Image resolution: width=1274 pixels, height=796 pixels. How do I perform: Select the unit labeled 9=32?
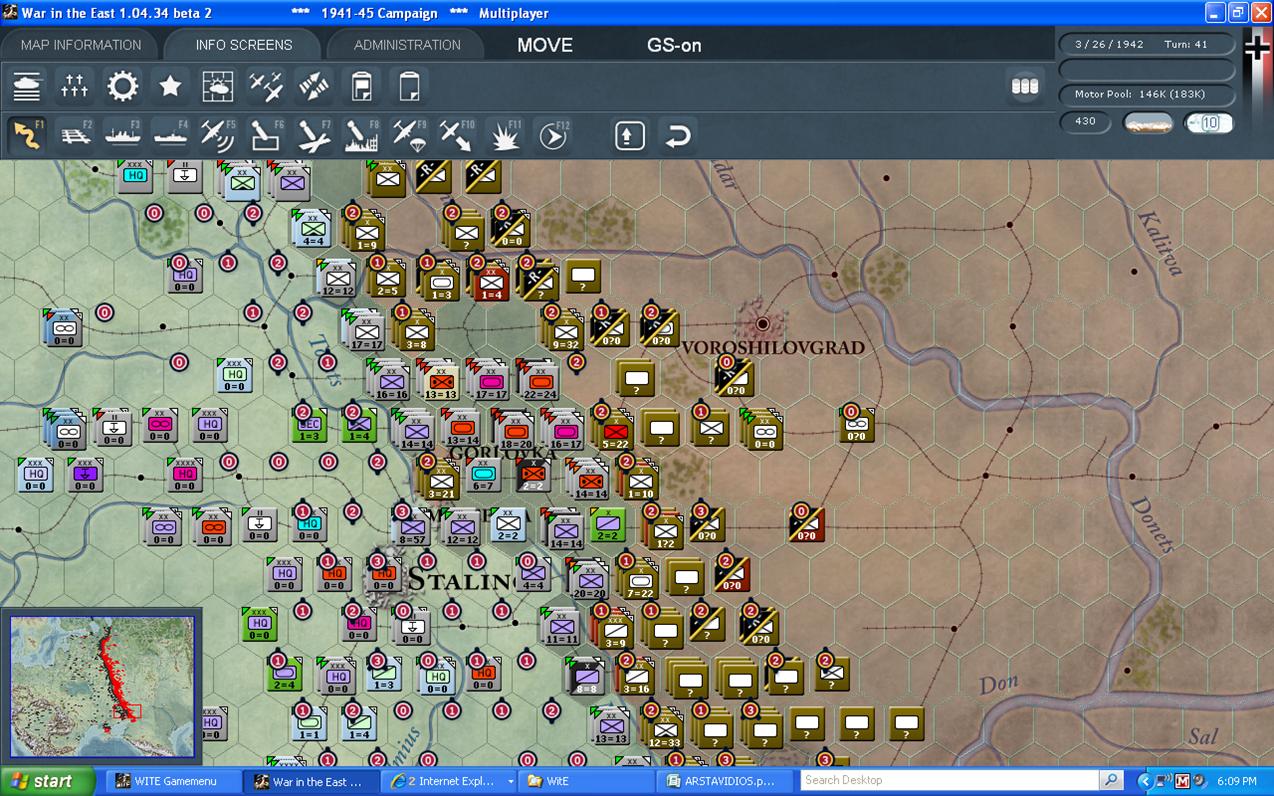(566, 331)
